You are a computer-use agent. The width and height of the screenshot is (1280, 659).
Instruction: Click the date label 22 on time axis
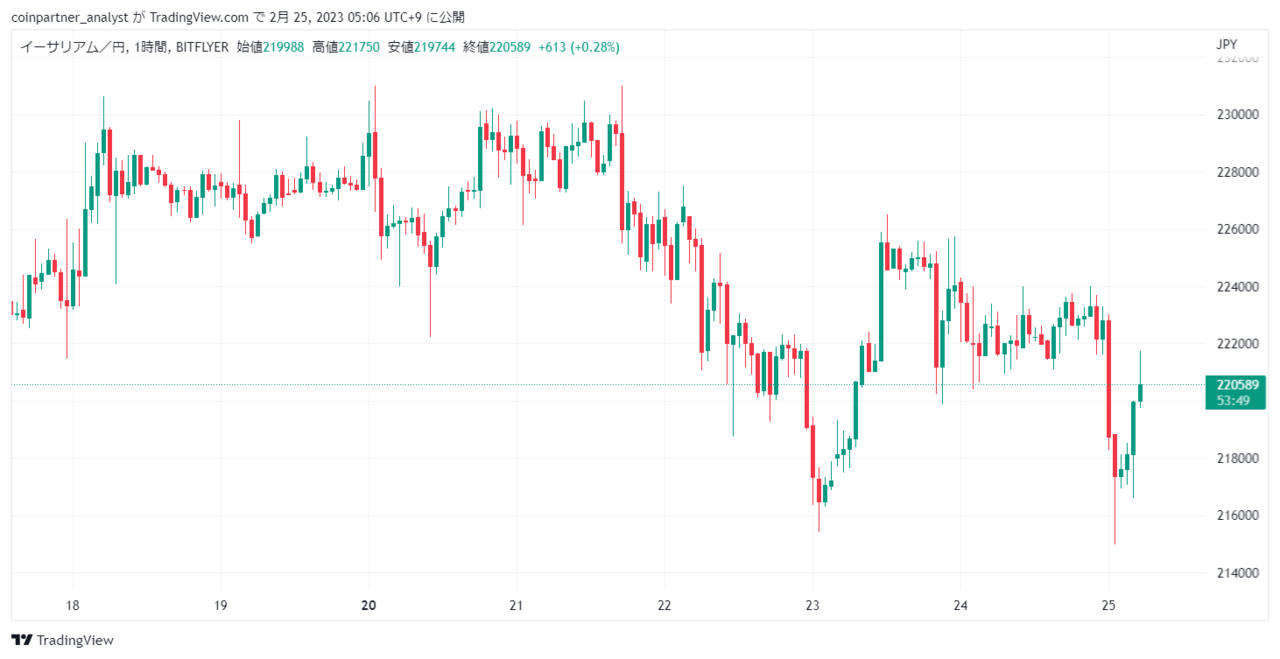click(x=664, y=605)
